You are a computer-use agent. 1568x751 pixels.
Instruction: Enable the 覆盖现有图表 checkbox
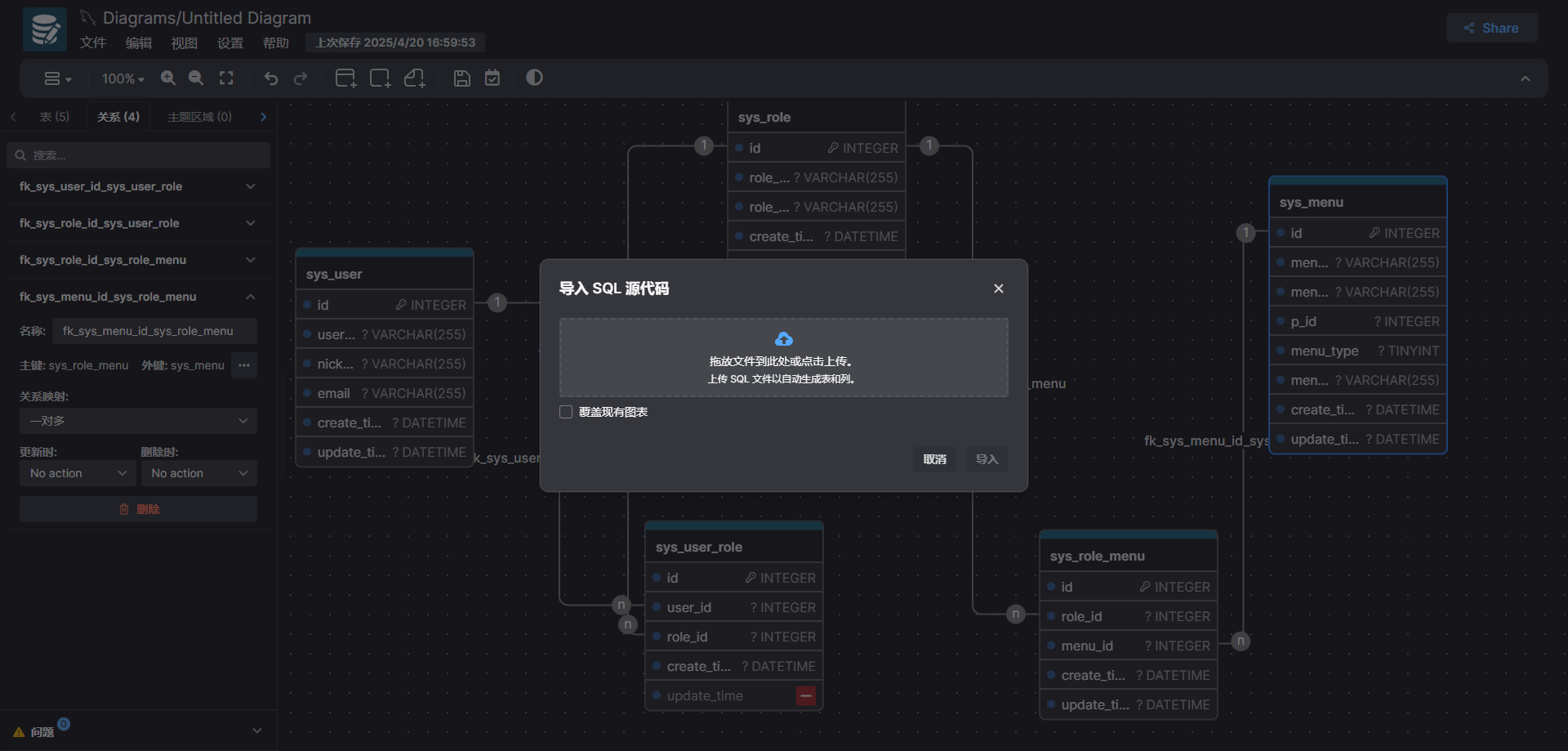pos(566,412)
